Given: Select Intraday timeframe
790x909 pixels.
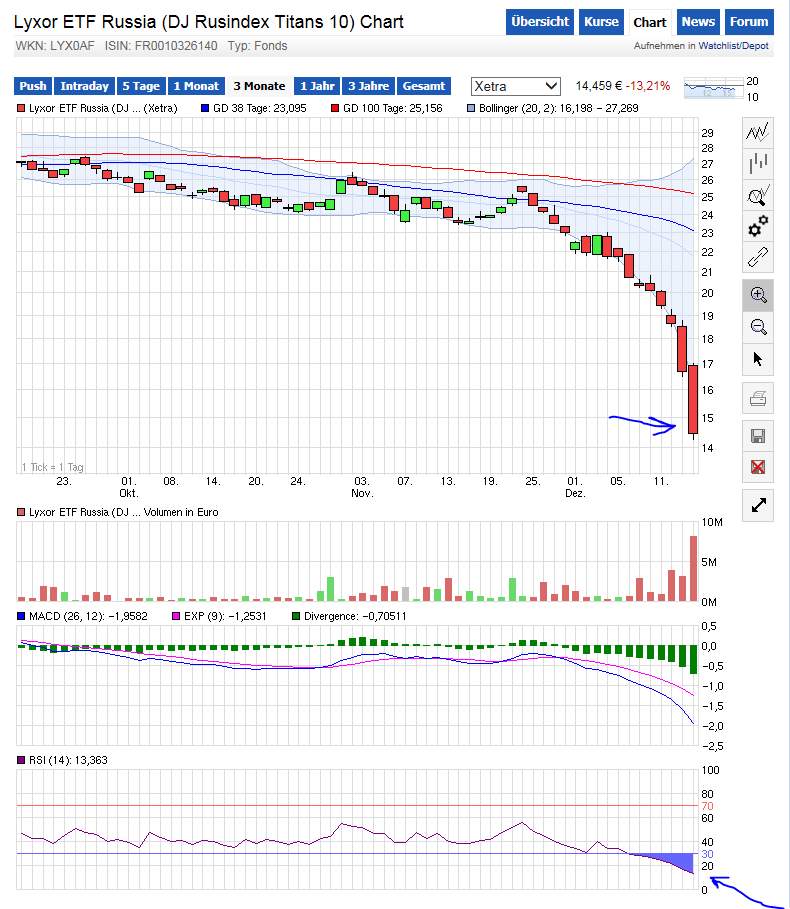Looking at the screenshot, I should pos(84,86).
